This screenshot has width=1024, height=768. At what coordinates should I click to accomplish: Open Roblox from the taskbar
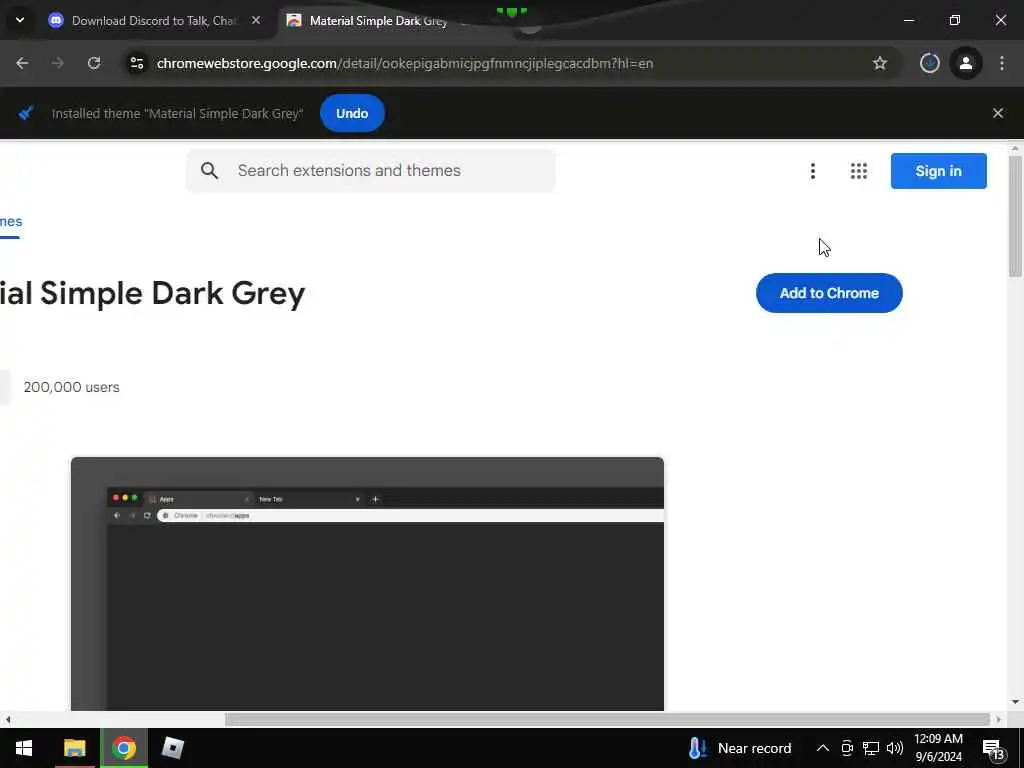tap(173, 748)
